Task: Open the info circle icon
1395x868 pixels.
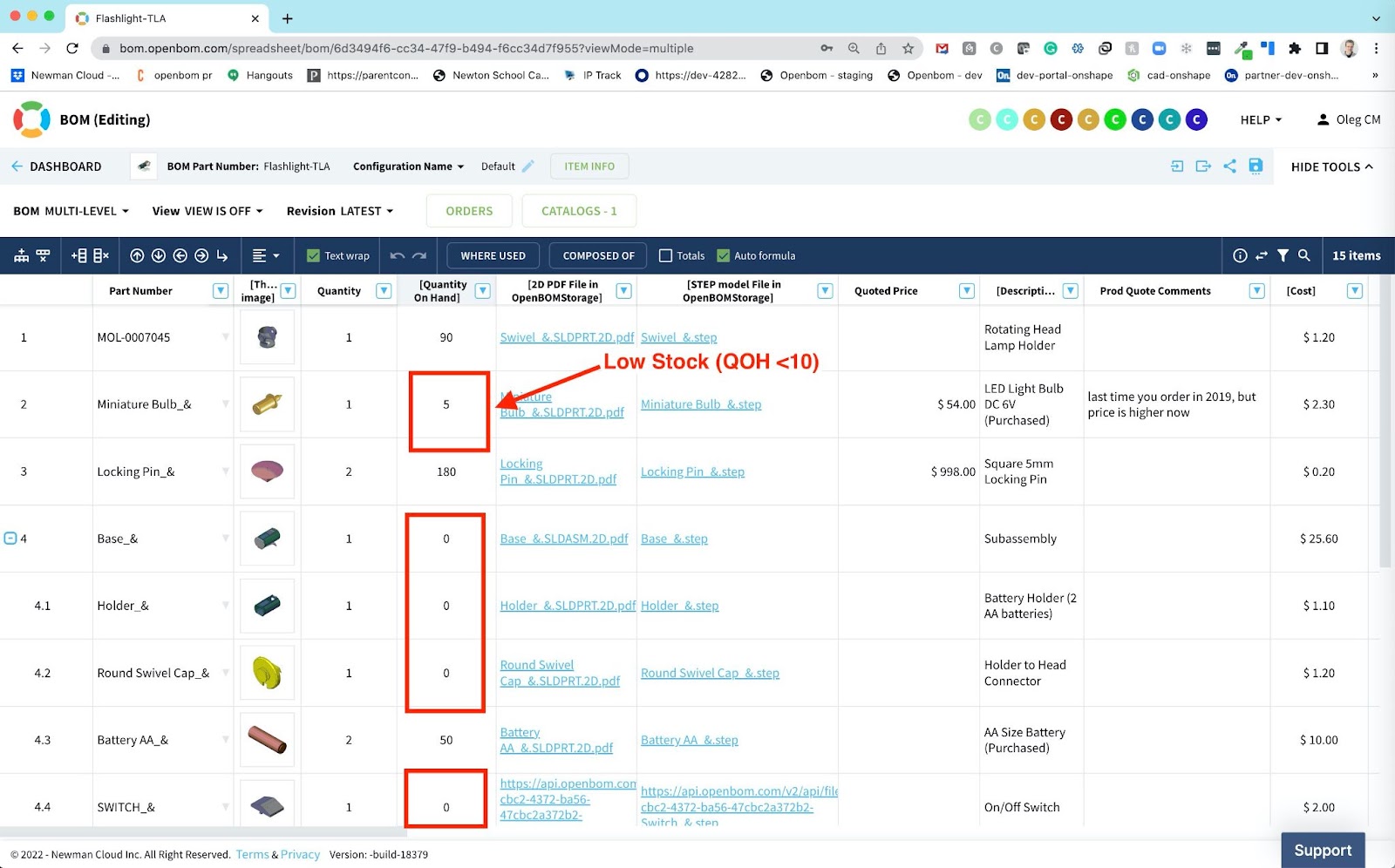Action: 1240,256
